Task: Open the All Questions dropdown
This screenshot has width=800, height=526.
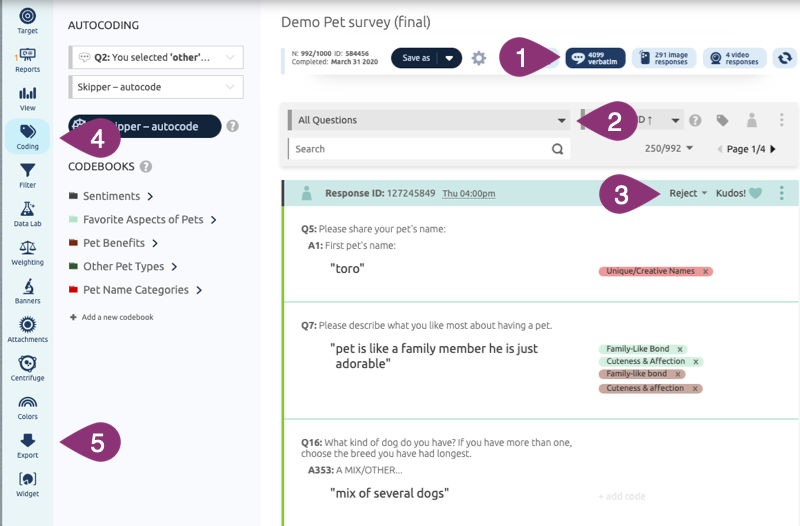Action: [x=428, y=120]
